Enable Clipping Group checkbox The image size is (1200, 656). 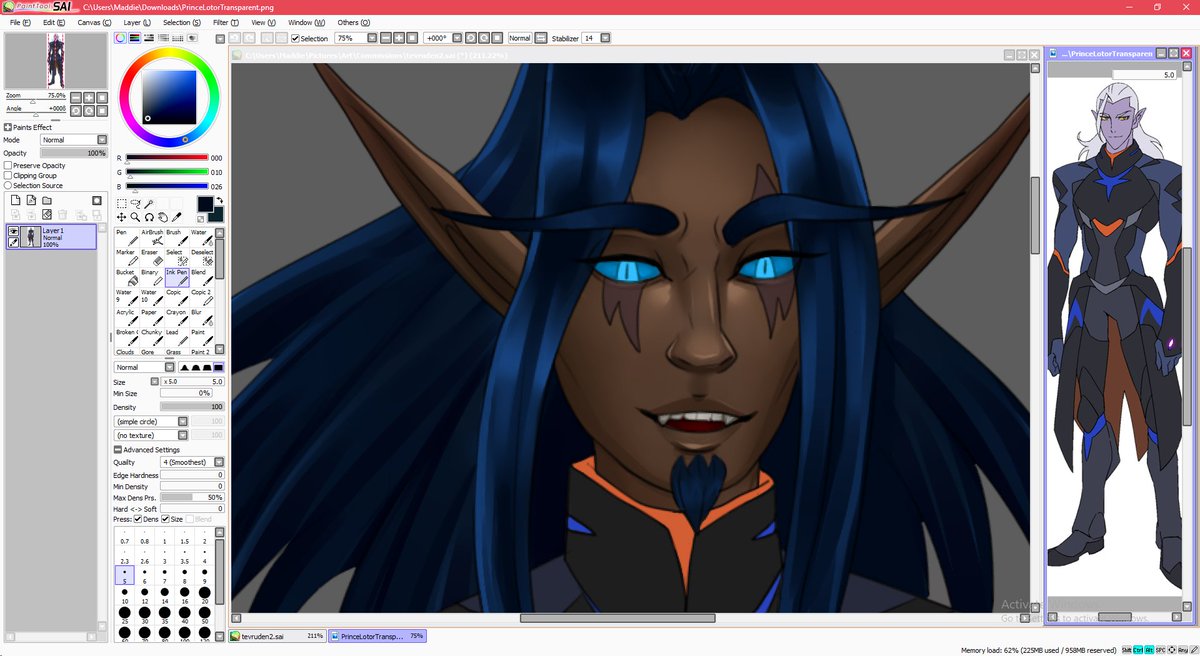tap(8, 175)
